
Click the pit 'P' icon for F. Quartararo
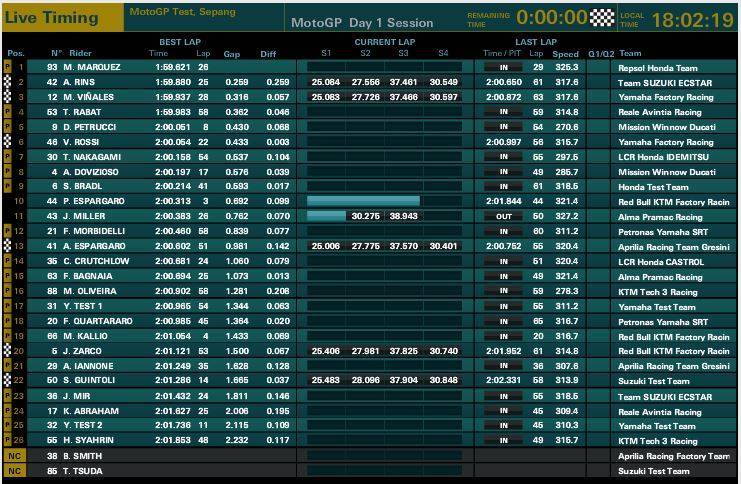click(x=7, y=321)
